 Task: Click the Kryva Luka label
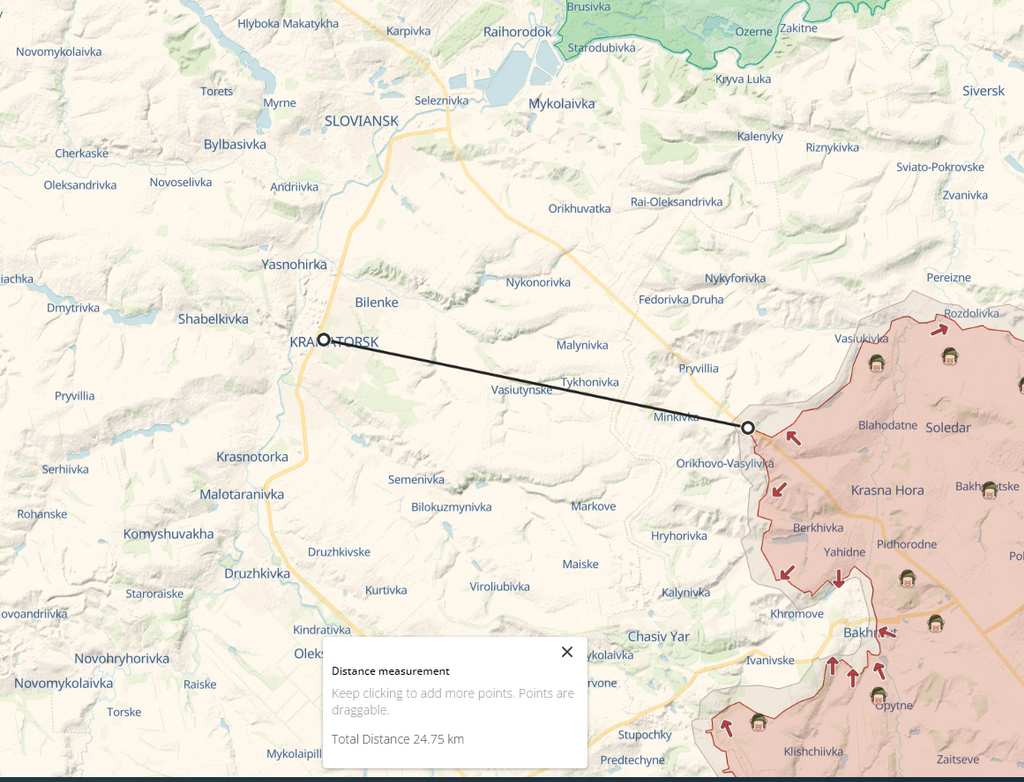point(743,79)
